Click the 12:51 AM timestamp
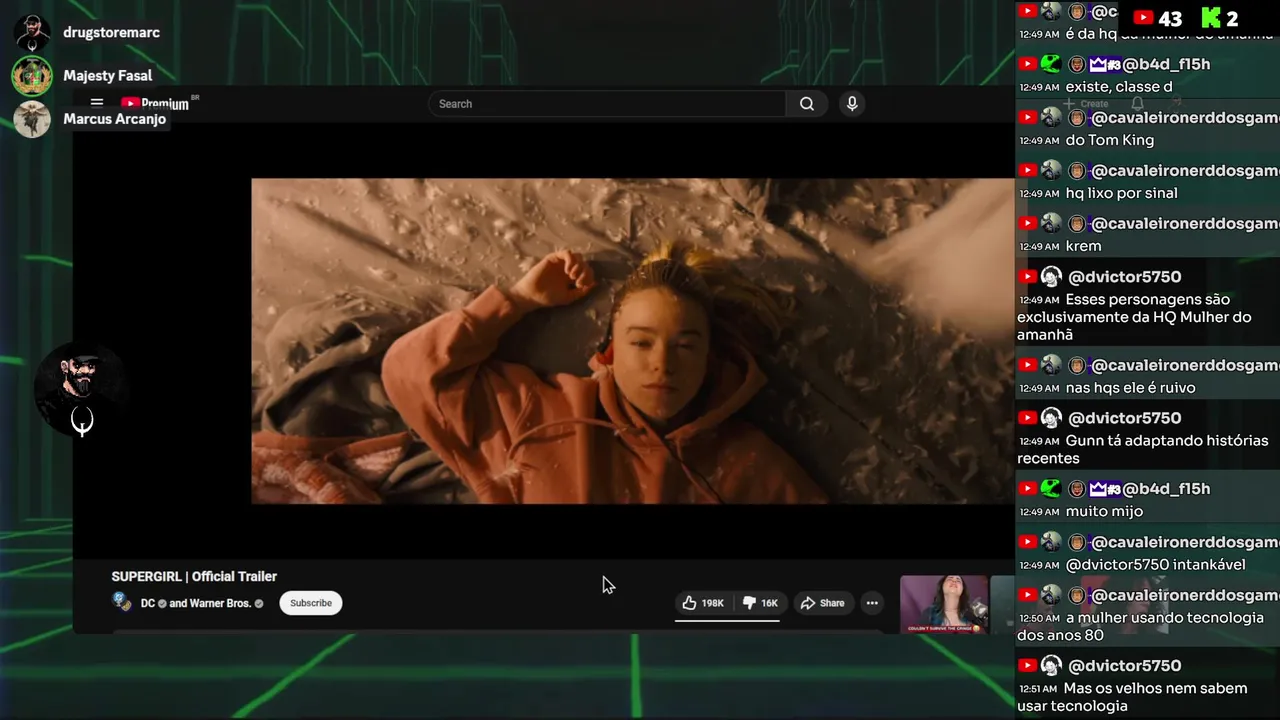The height and width of the screenshot is (720, 1280). 1039,689
